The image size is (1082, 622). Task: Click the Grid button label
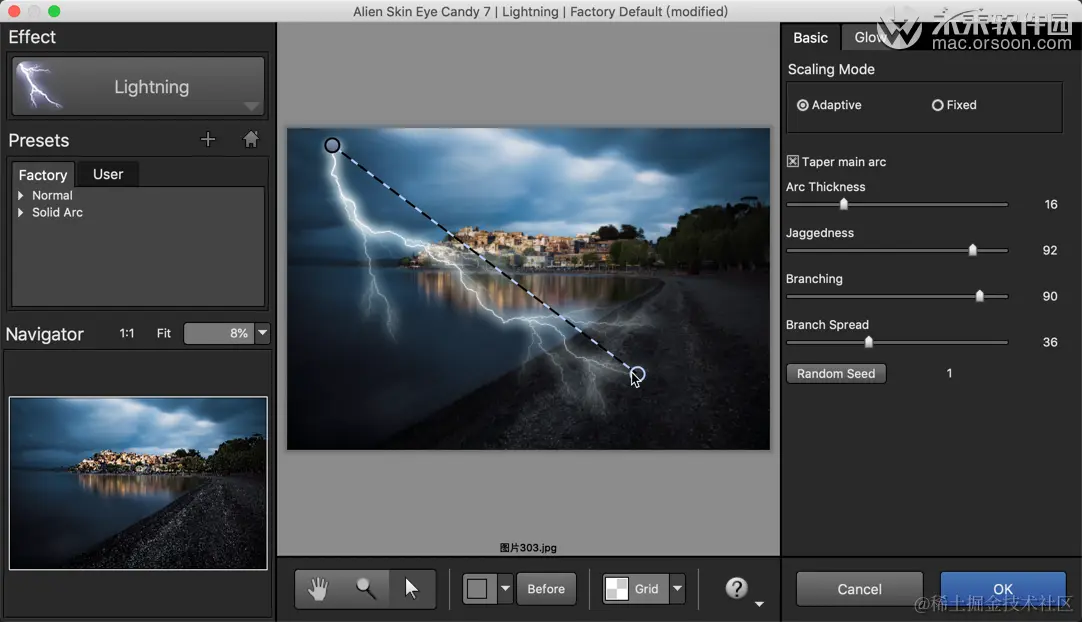(646, 589)
